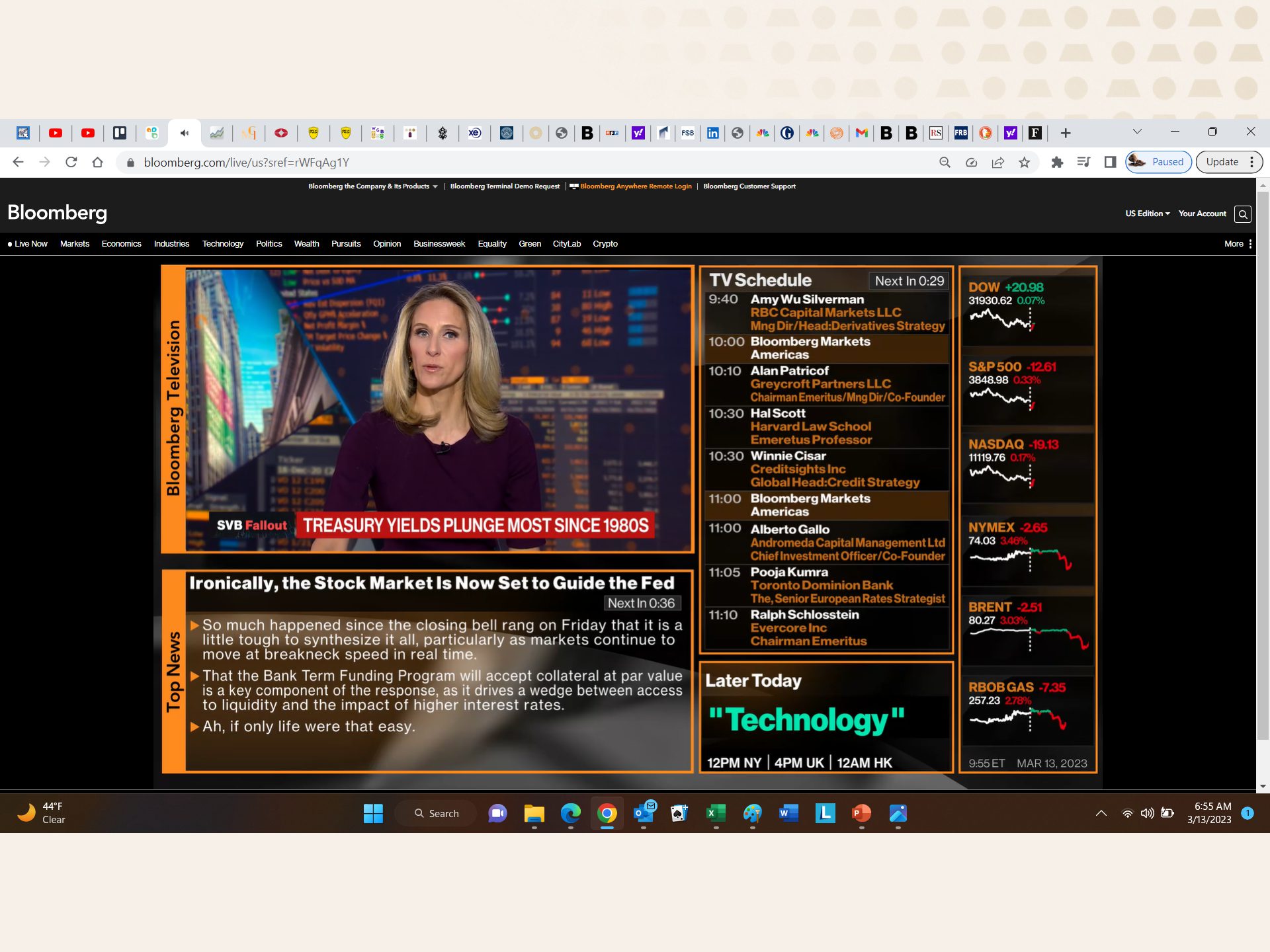This screenshot has width=1270, height=952.
Task: Open File Explorer from taskbar
Action: coord(534,813)
